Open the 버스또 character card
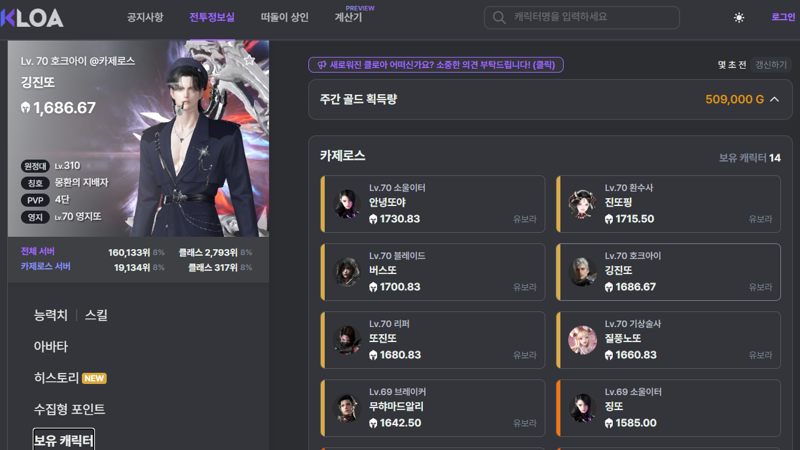The image size is (800, 450). pos(433,272)
